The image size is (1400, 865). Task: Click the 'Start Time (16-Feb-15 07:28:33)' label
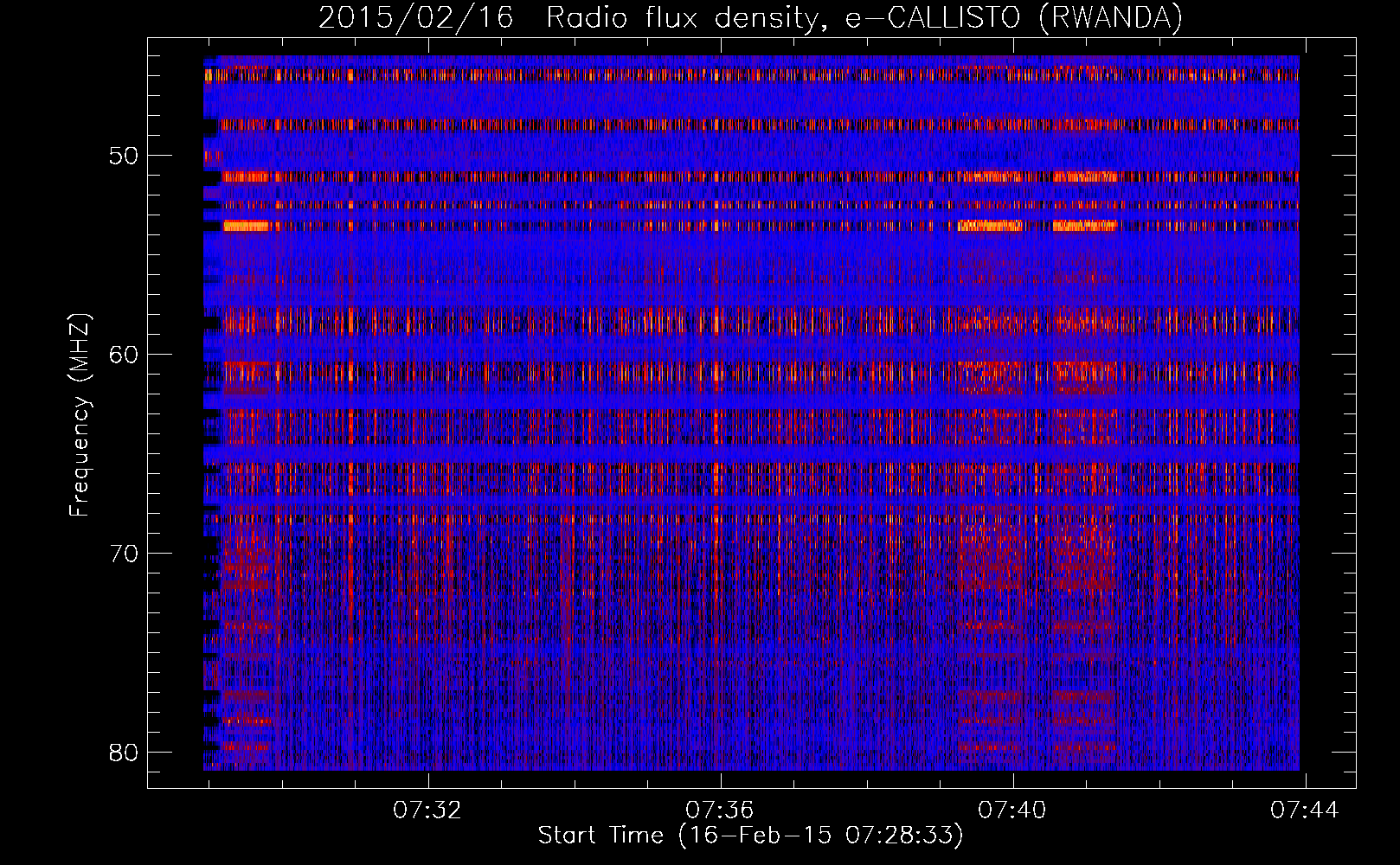click(x=750, y=836)
